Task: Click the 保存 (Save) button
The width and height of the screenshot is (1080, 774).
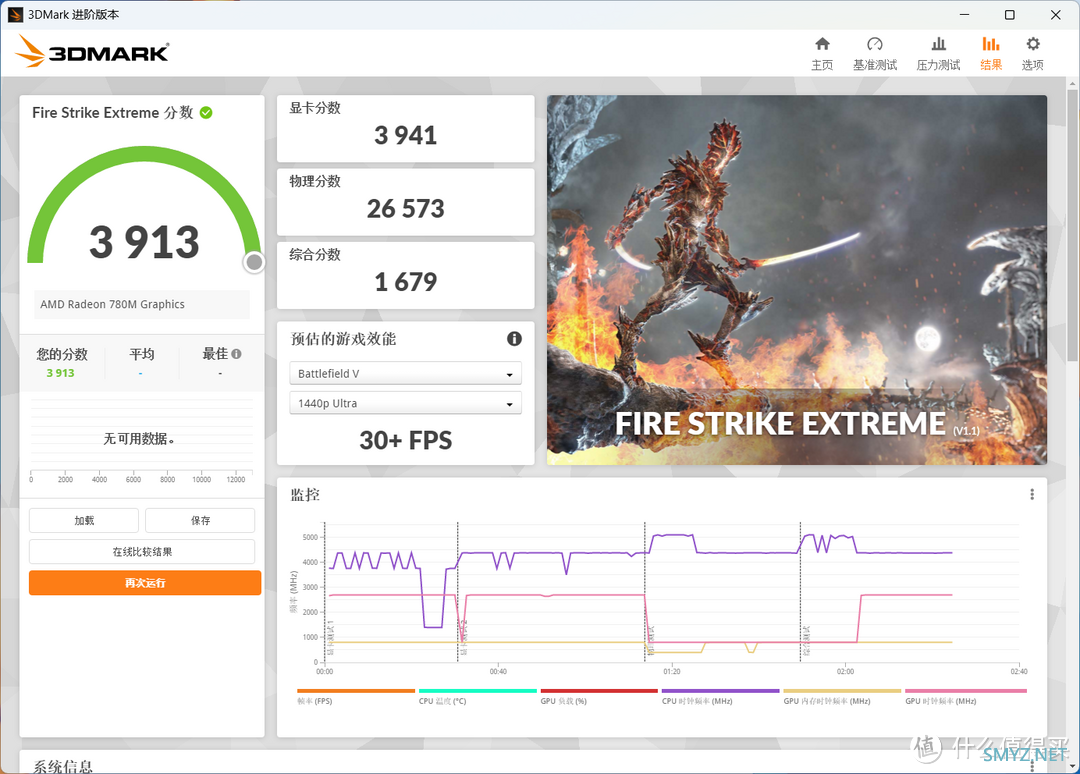Action: (x=200, y=521)
